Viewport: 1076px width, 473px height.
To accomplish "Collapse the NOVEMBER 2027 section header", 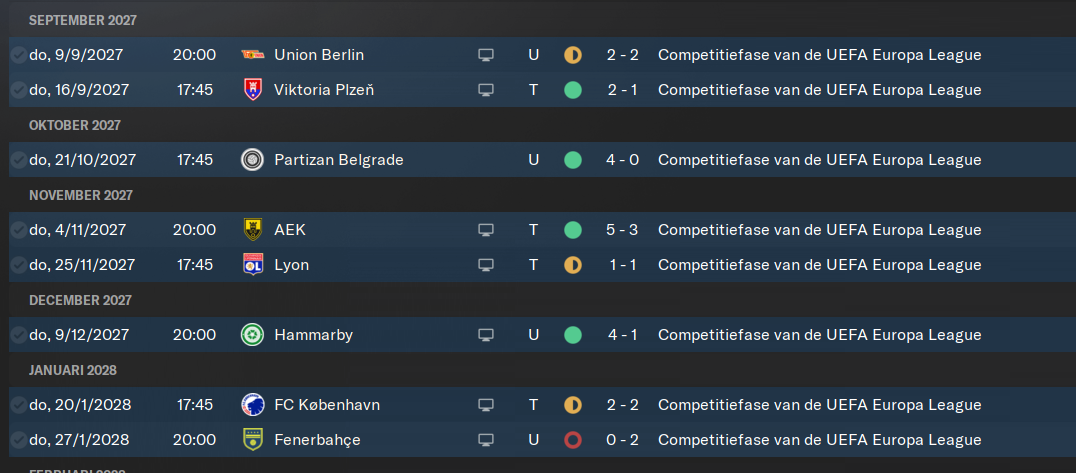I will point(80,195).
